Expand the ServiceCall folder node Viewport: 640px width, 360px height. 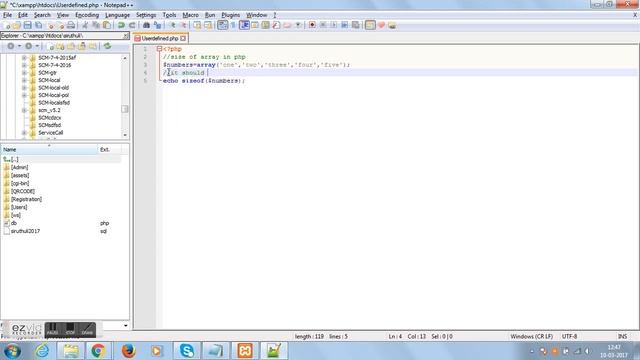[x=24, y=133]
